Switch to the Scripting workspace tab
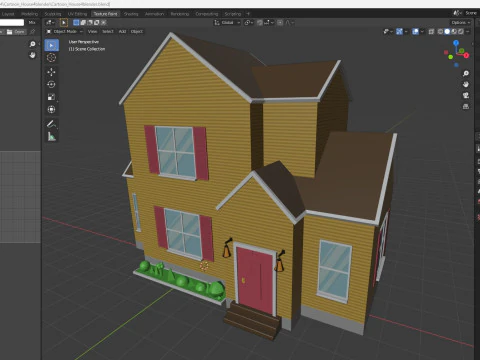The image size is (480, 360). click(233, 14)
